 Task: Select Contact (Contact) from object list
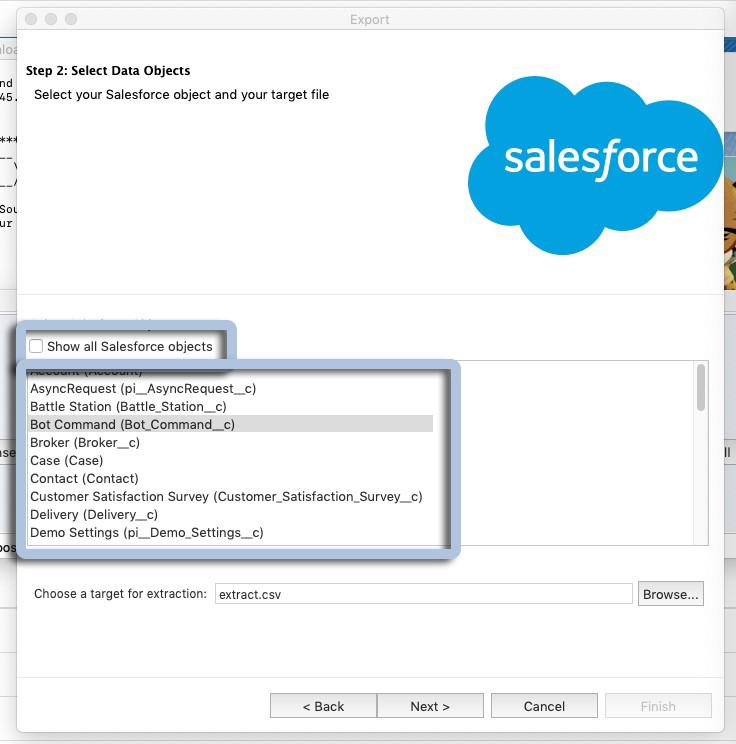click(84, 478)
